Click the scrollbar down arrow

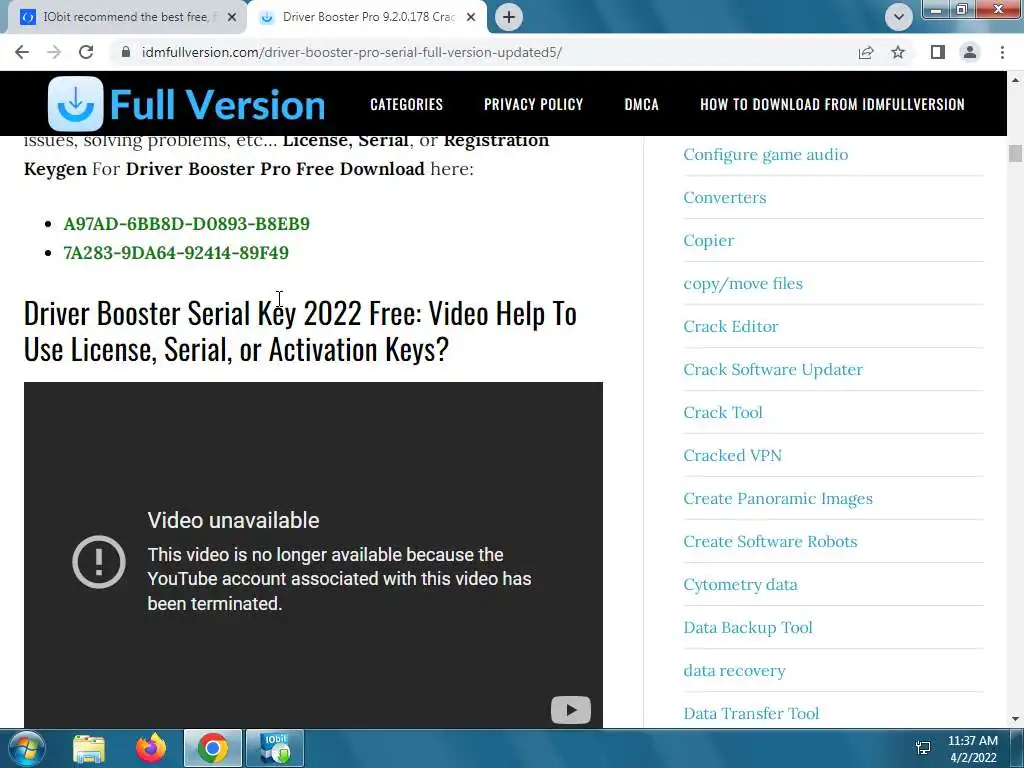point(1015,720)
